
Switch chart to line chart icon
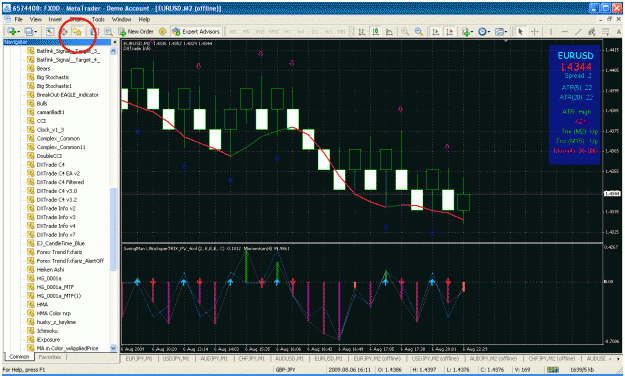[x=389, y=31]
